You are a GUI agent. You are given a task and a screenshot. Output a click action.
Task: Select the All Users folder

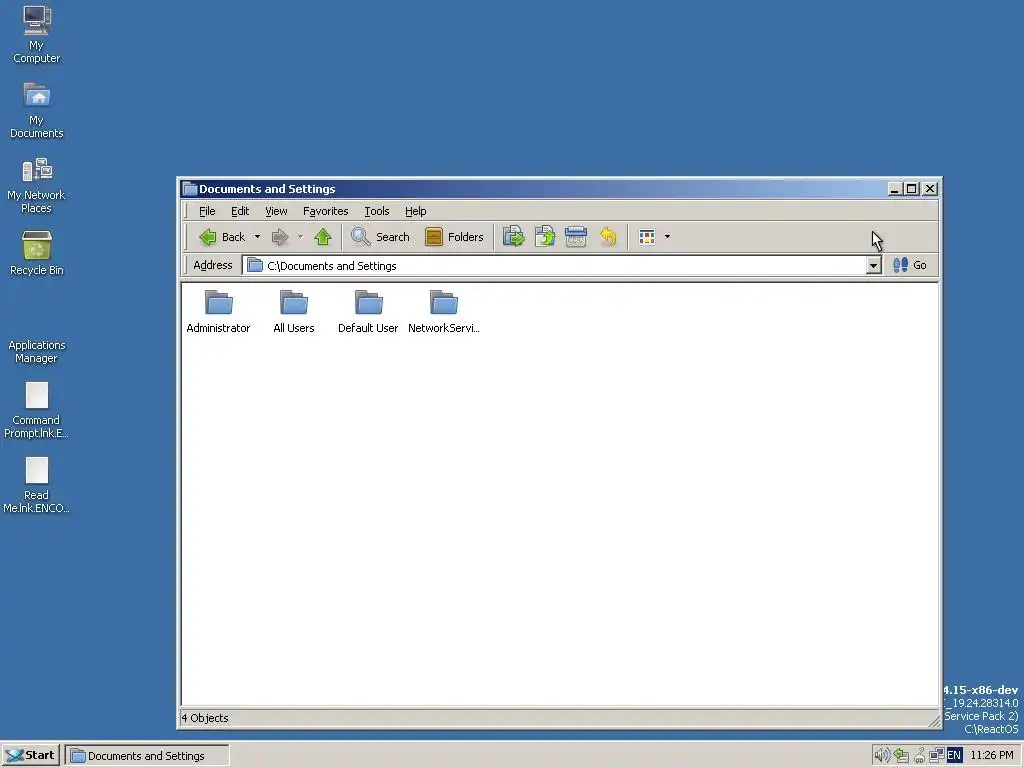point(293,312)
